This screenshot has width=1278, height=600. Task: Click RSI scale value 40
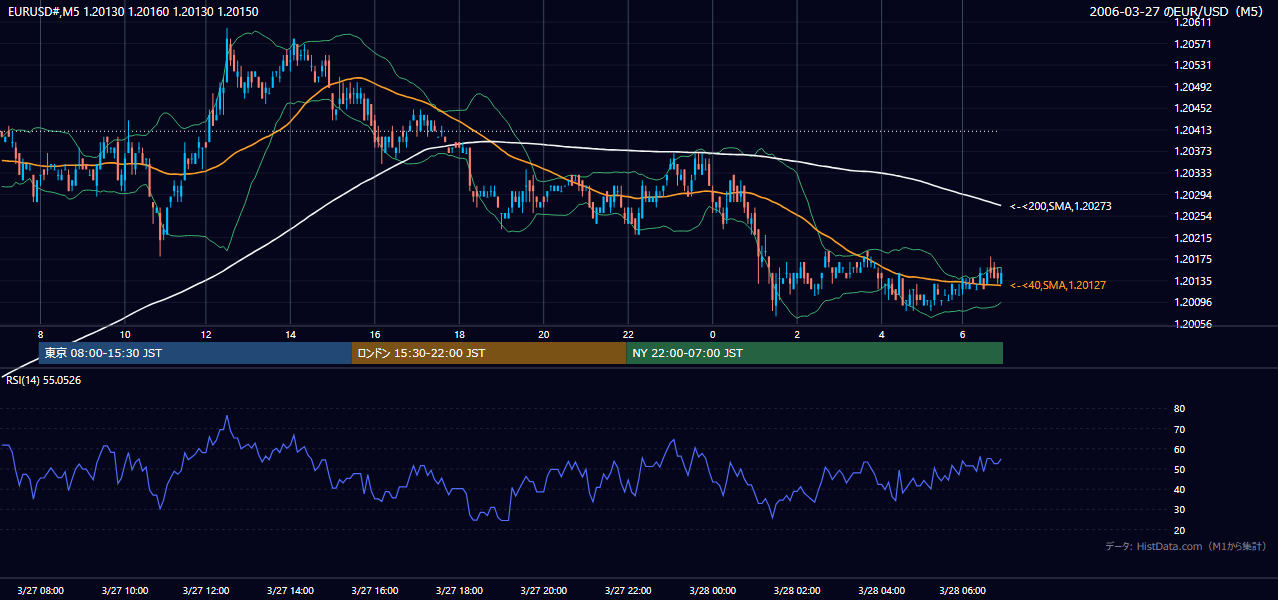pos(1180,489)
